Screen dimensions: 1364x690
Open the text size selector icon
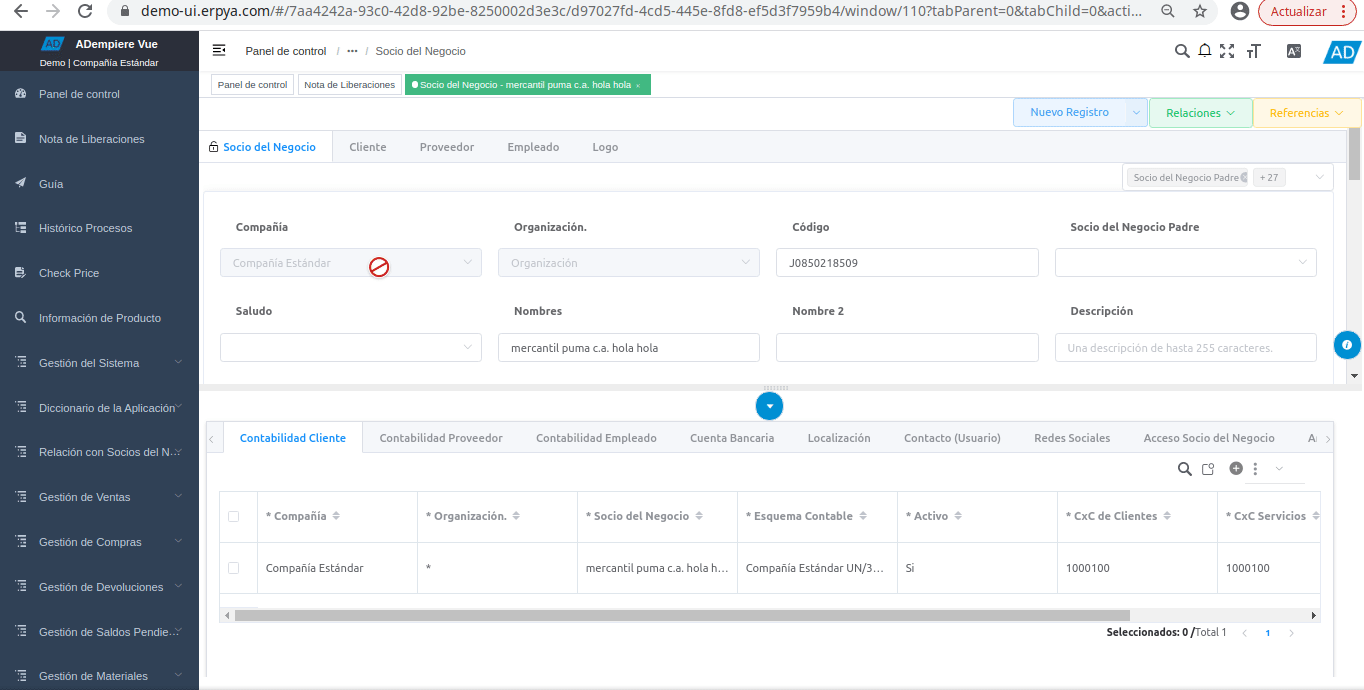pos(1254,51)
